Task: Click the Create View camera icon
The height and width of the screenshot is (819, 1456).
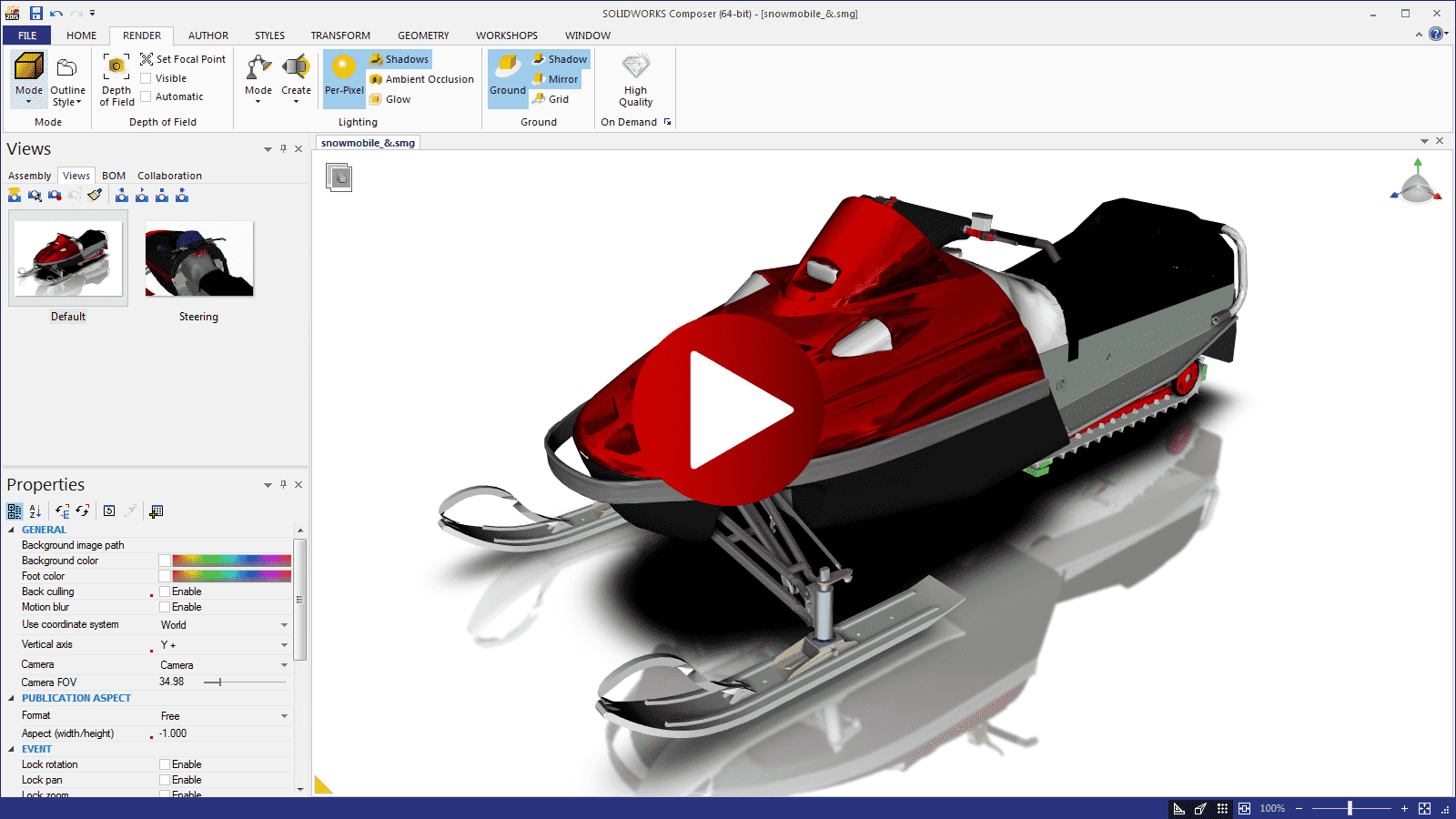Action: click(x=15, y=195)
